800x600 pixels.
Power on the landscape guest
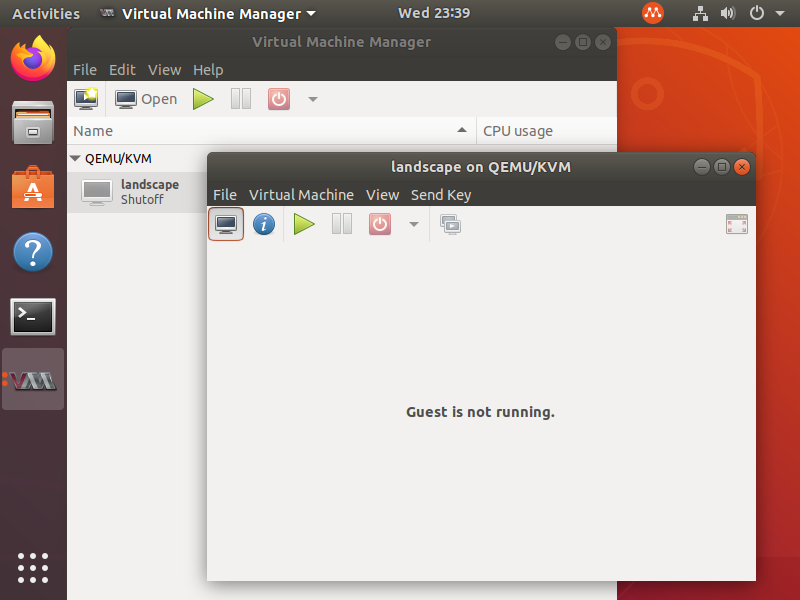point(304,224)
